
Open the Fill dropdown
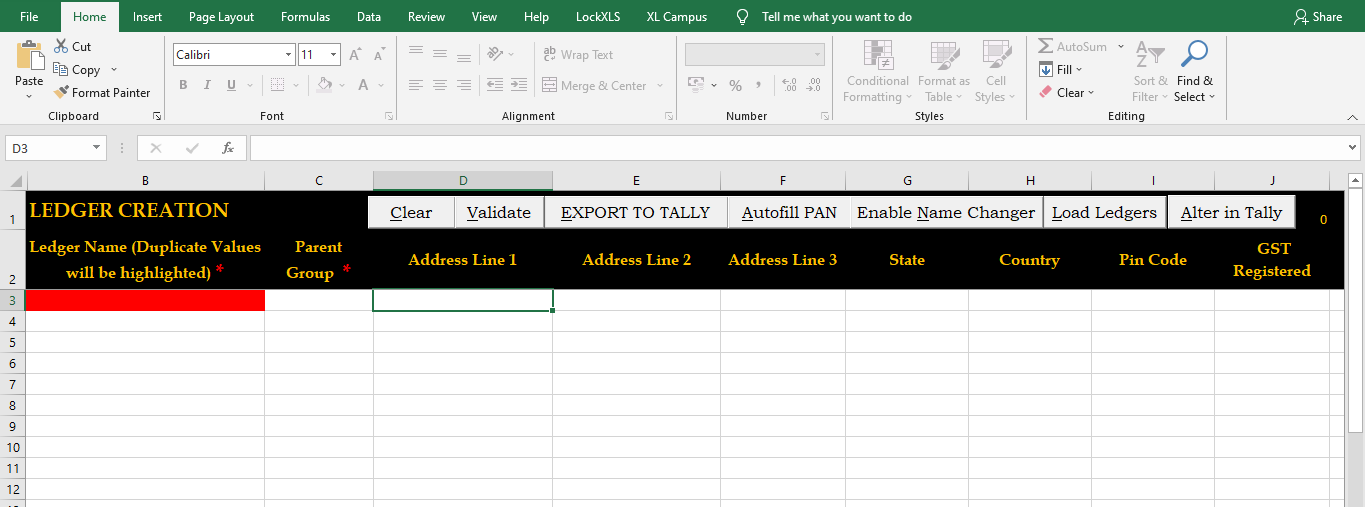(1060, 69)
